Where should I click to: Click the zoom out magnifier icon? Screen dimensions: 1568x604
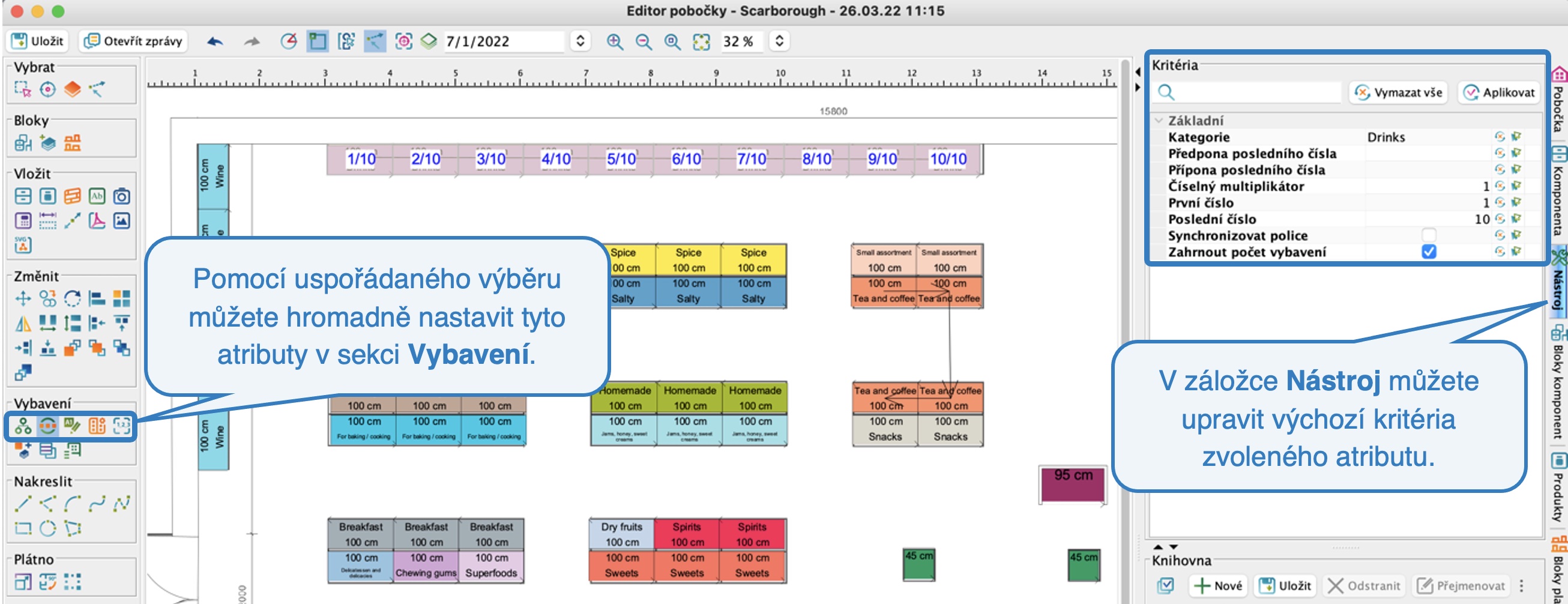click(x=644, y=41)
